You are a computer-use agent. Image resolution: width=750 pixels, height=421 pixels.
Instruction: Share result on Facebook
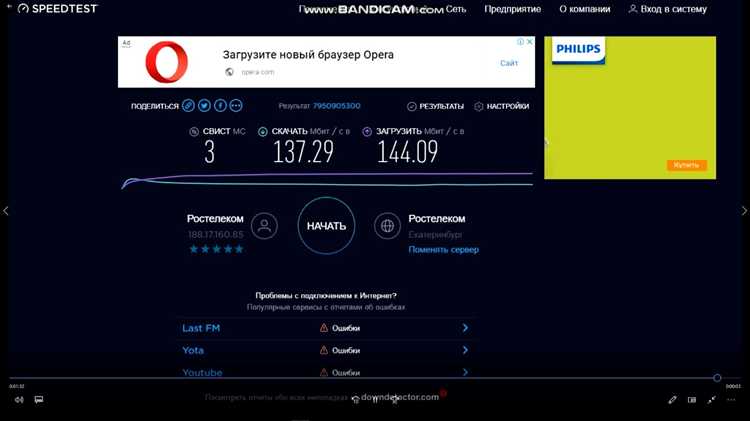(x=220, y=106)
